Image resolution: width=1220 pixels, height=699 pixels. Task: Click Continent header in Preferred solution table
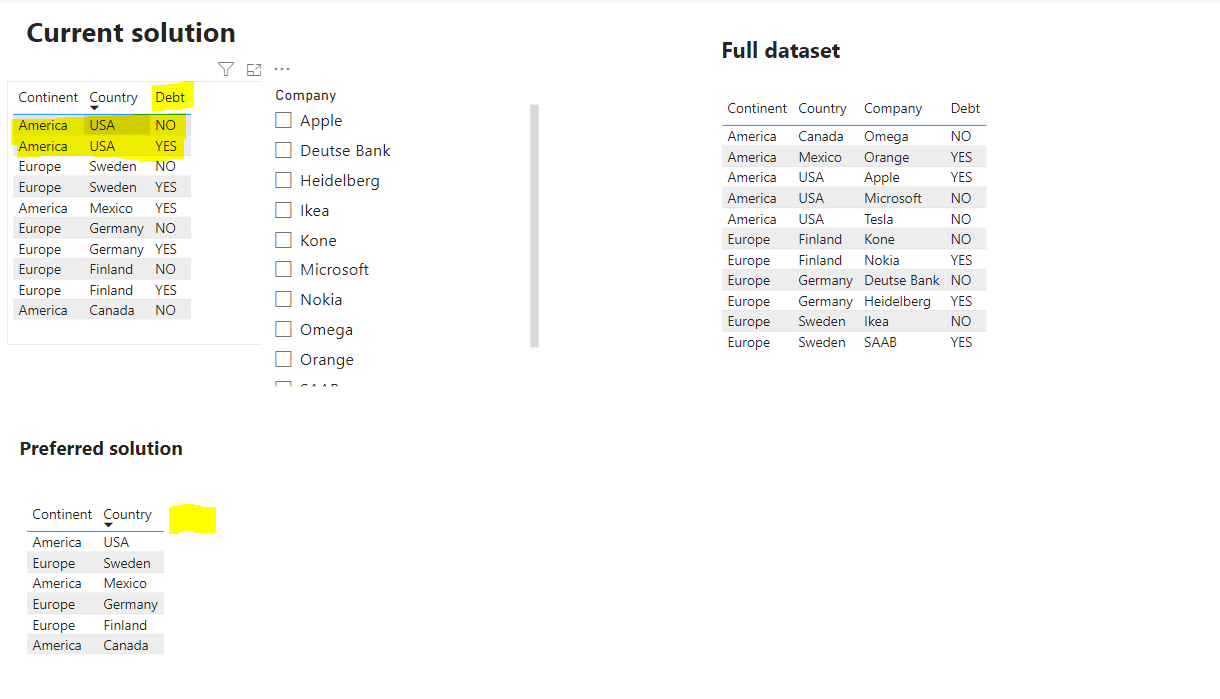[62, 514]
